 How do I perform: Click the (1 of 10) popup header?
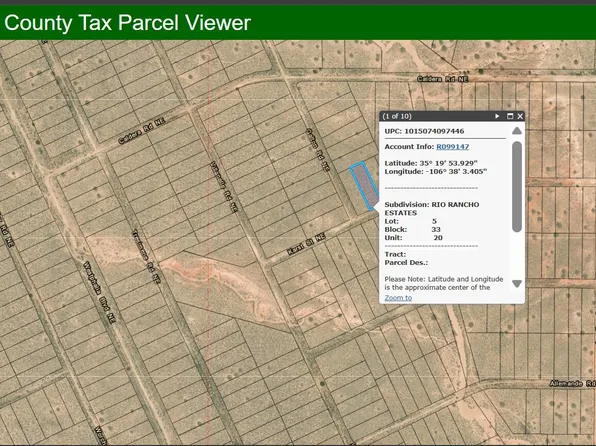397,116
